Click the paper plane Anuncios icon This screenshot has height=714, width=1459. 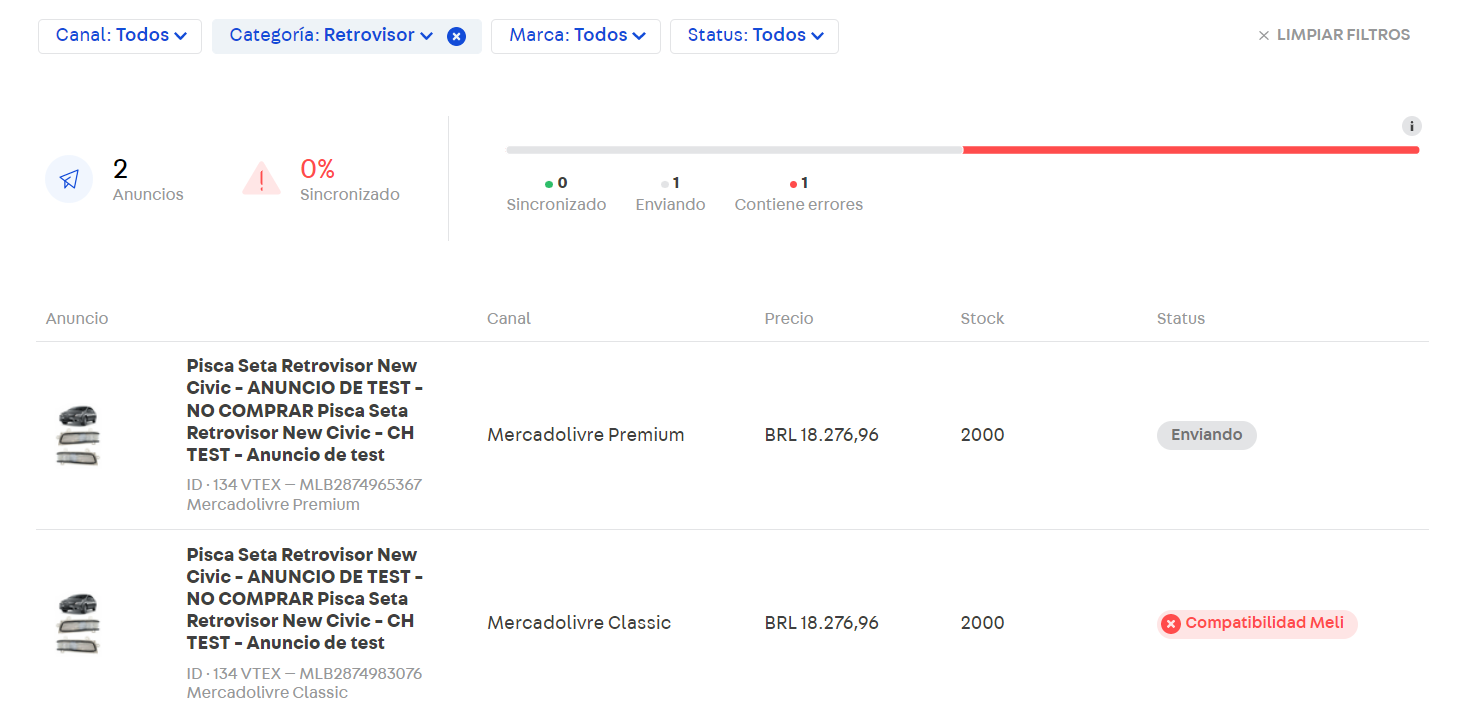point(67,179)
